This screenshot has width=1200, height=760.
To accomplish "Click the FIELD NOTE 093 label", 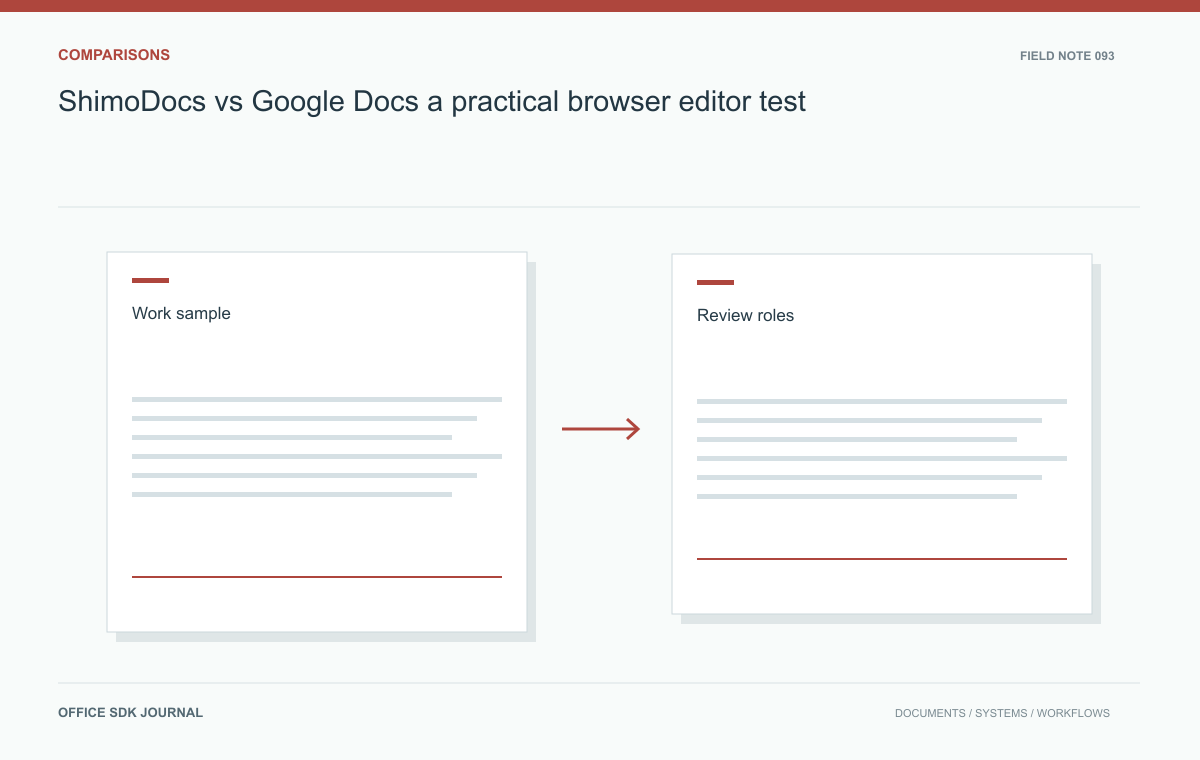I will [x=1067, y=56].
